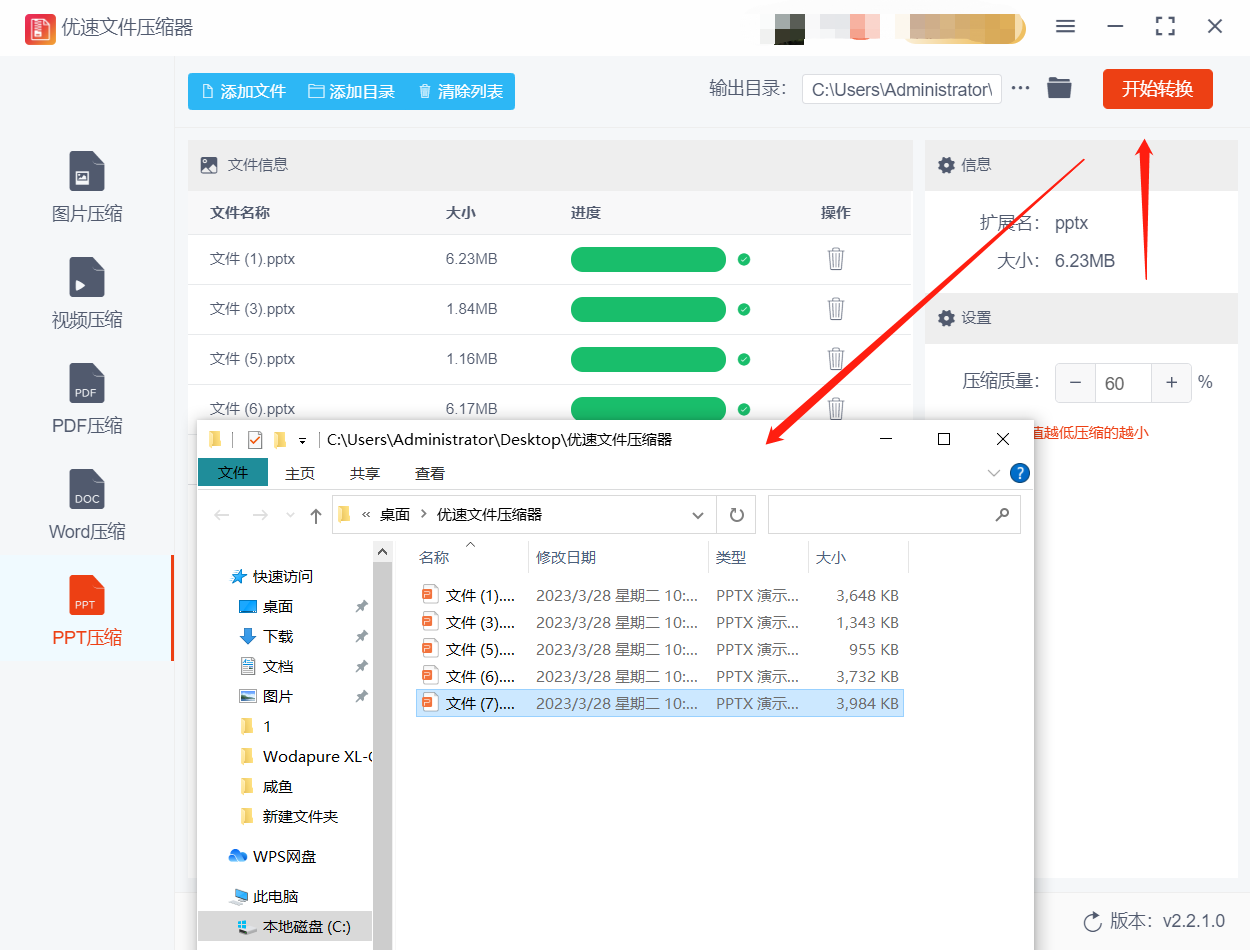Sort by 修改日期 column header
Viewport: 1250px width, 950px height.
(x=618, y=557)
